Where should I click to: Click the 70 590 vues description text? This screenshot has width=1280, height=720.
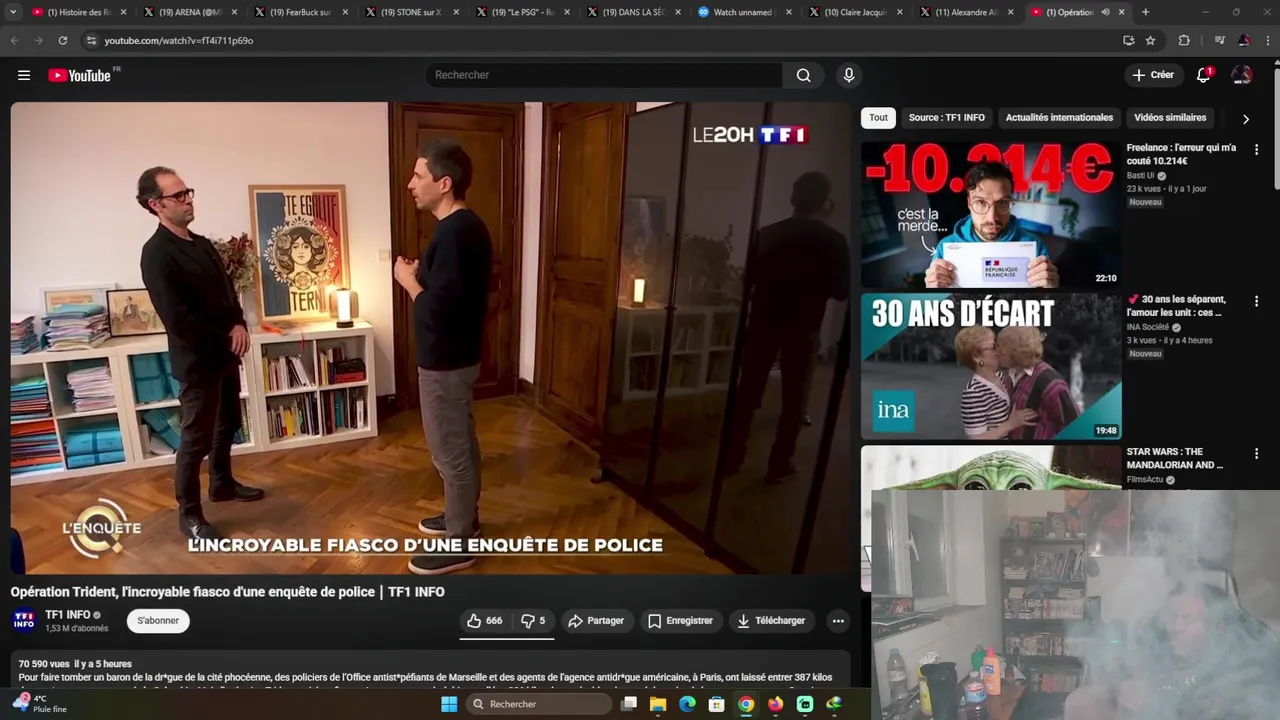click(75, 664)
